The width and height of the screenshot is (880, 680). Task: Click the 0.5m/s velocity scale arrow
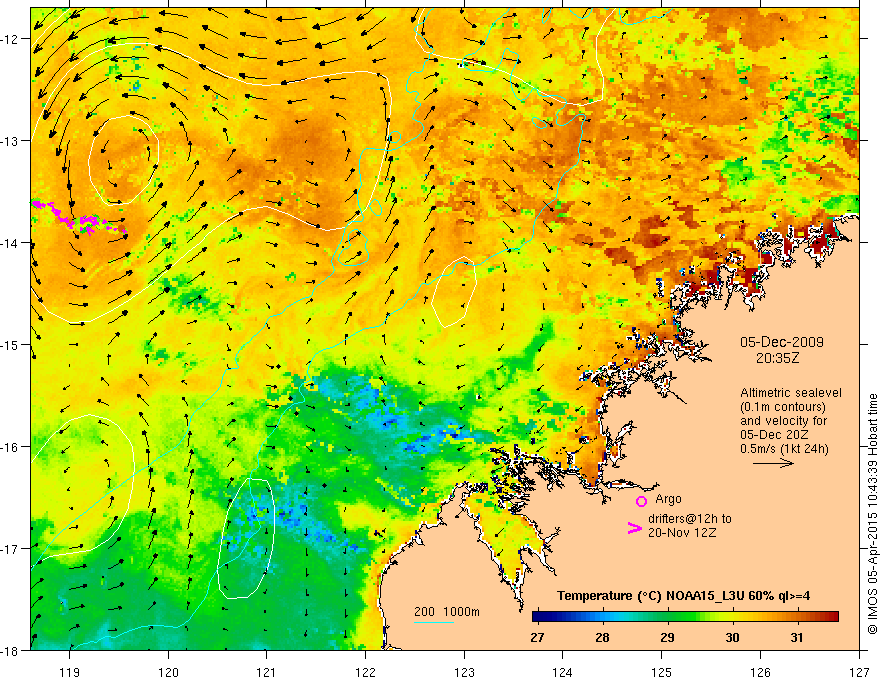tap(773, 463)
